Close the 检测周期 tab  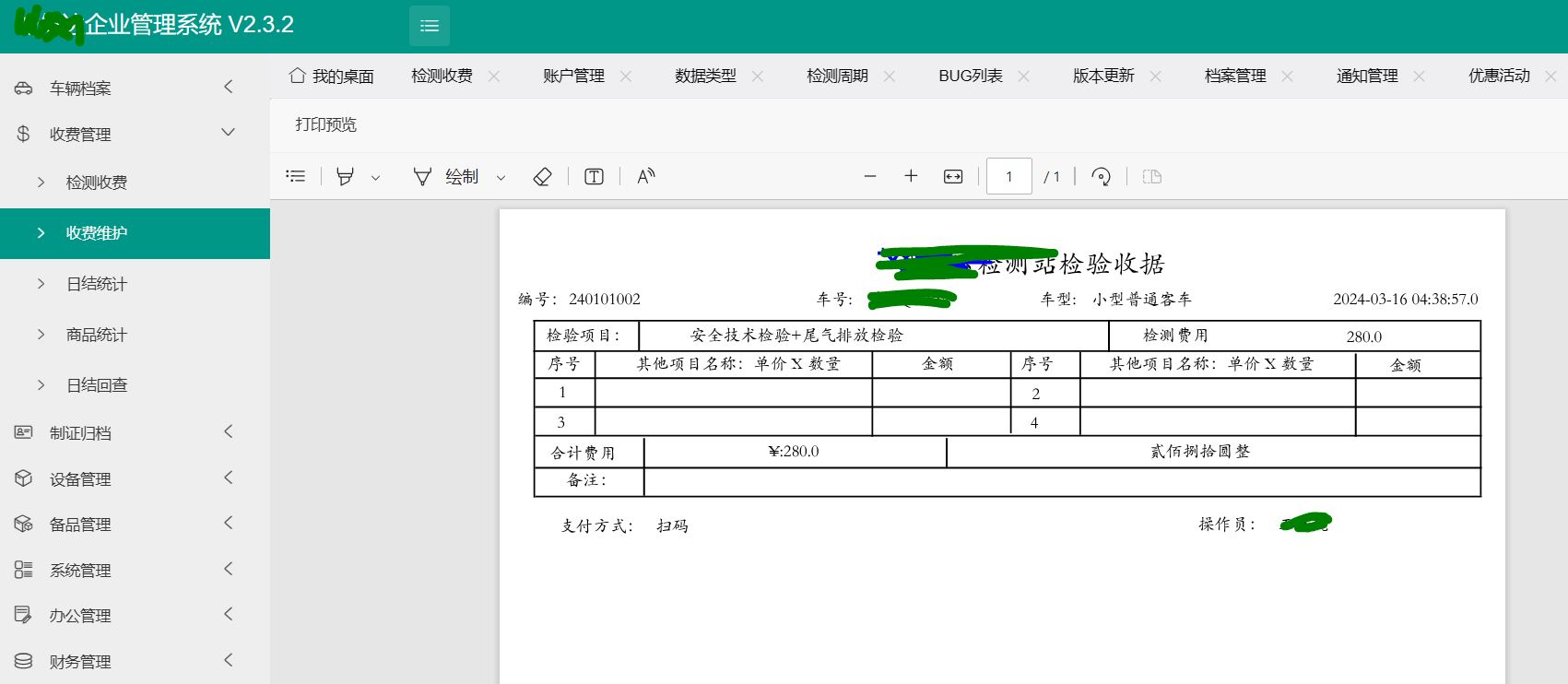pos(890,77)
